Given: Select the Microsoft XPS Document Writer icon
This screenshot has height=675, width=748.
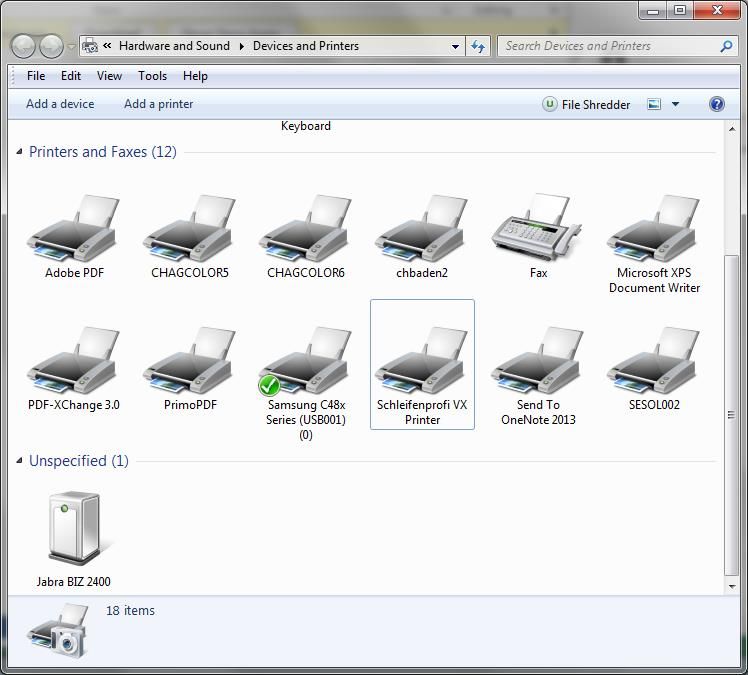Looking at the screenshot, I should [654, 228].
